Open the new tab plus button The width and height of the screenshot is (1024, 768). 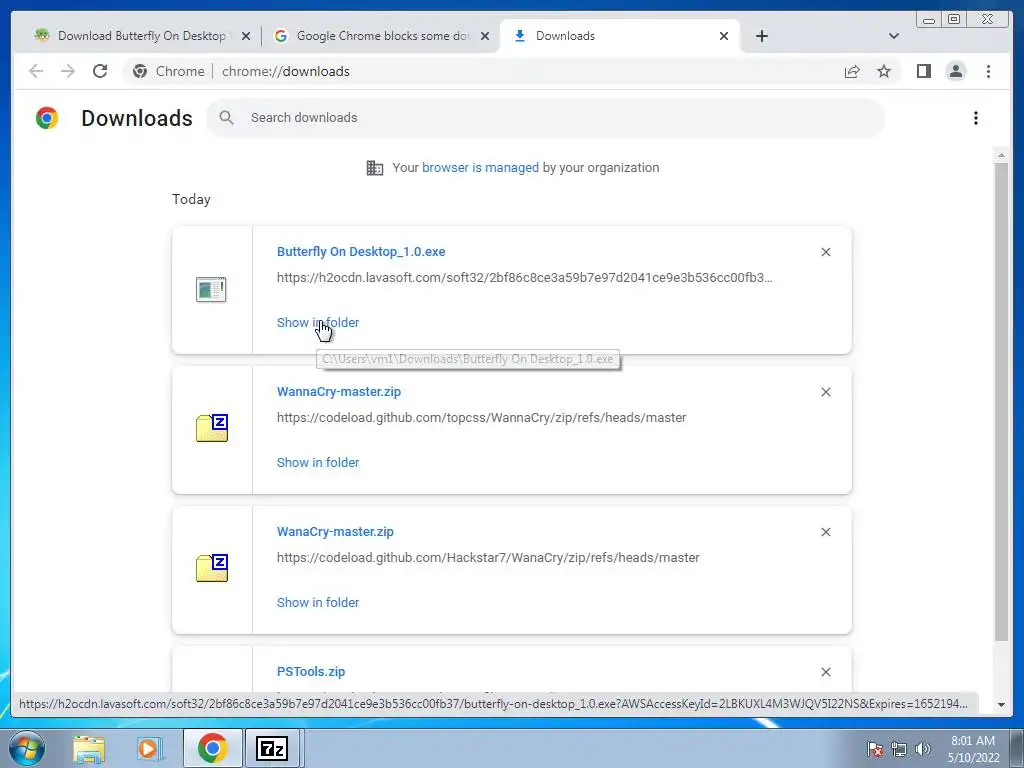(761, 36)
